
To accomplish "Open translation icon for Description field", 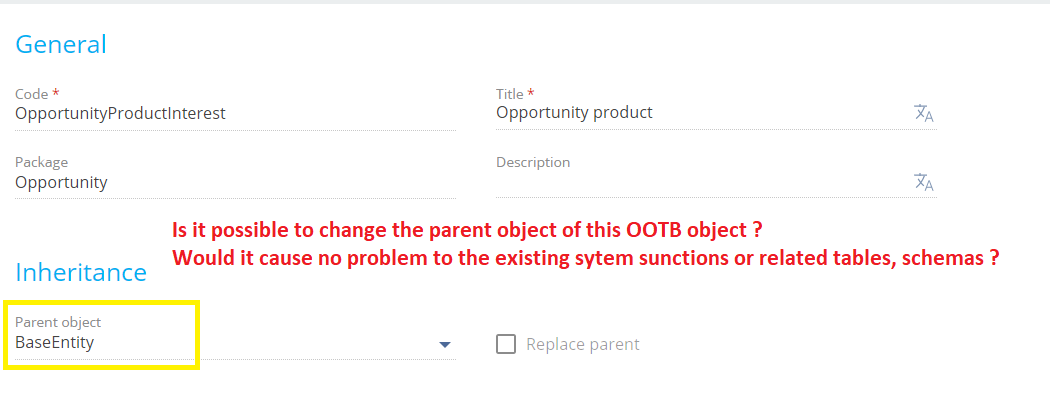I will click(923, 182).
